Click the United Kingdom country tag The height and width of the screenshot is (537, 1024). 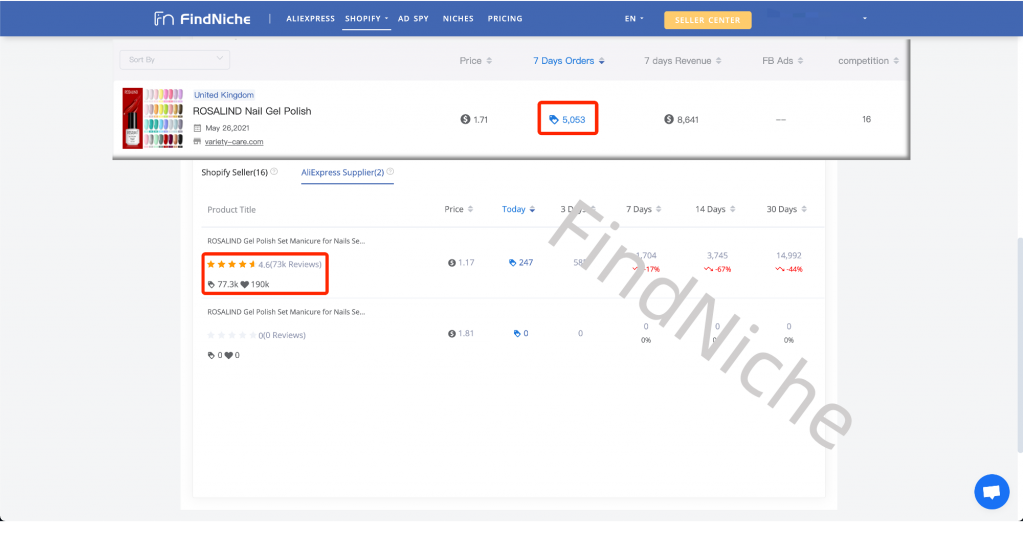click(224, 95)
